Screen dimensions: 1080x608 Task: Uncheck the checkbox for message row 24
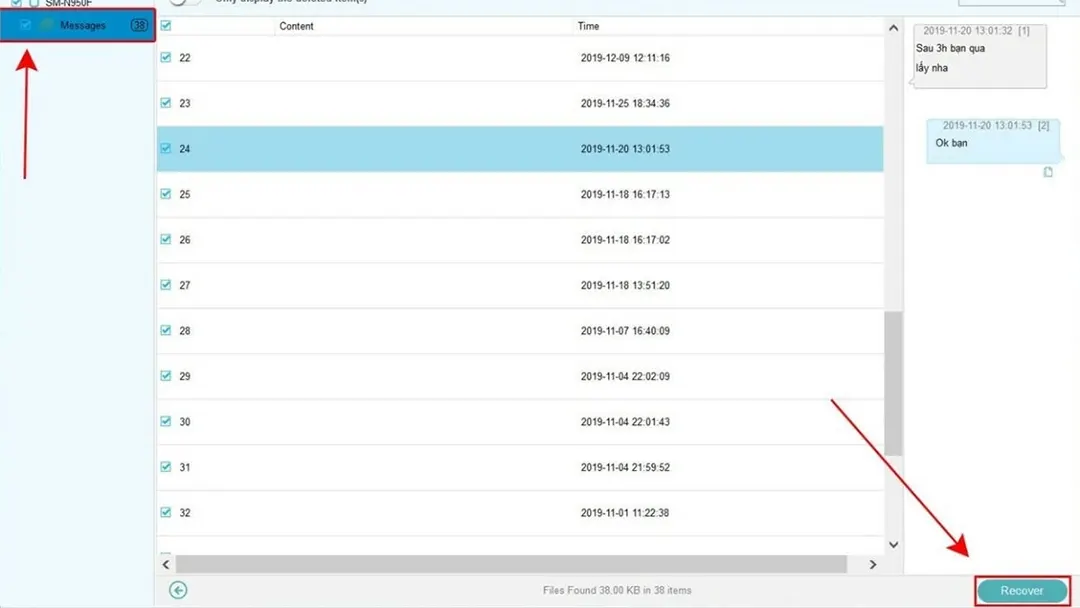[165, 148]
